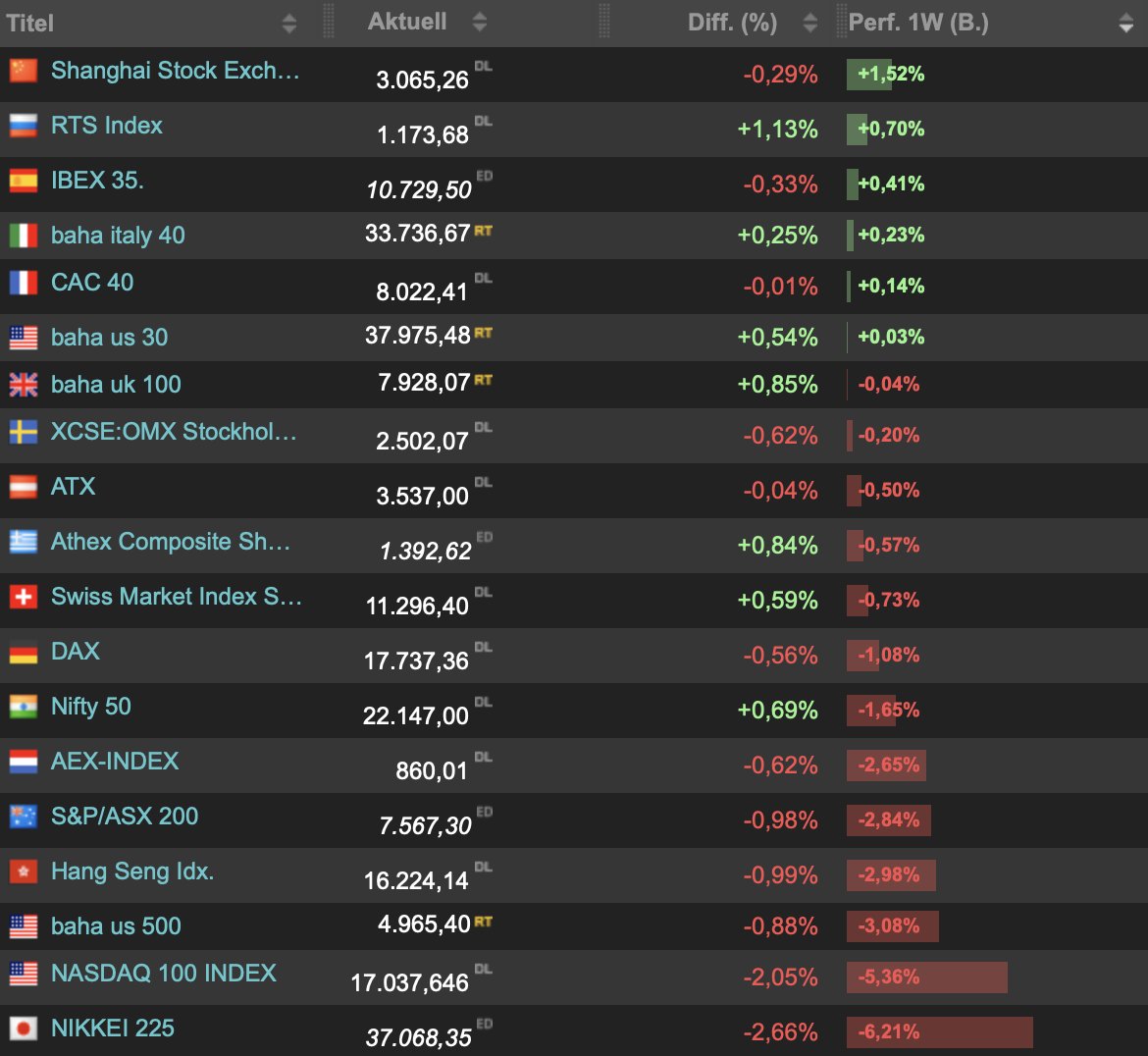Open the NIKKEI 225 link
Screen dimensions: 1148x1056
click(113, 1028)
